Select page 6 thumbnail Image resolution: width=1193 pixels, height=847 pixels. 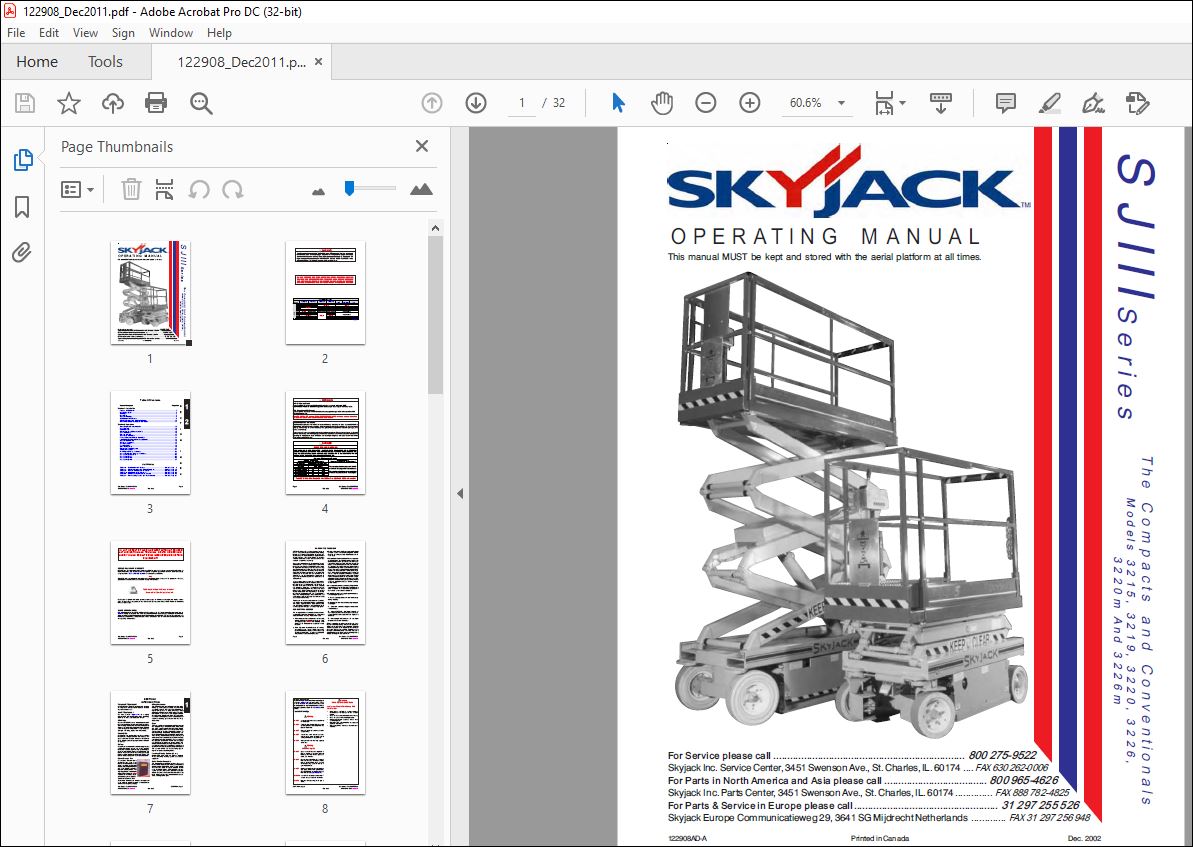pyautogui.click(x=326, y=593)
